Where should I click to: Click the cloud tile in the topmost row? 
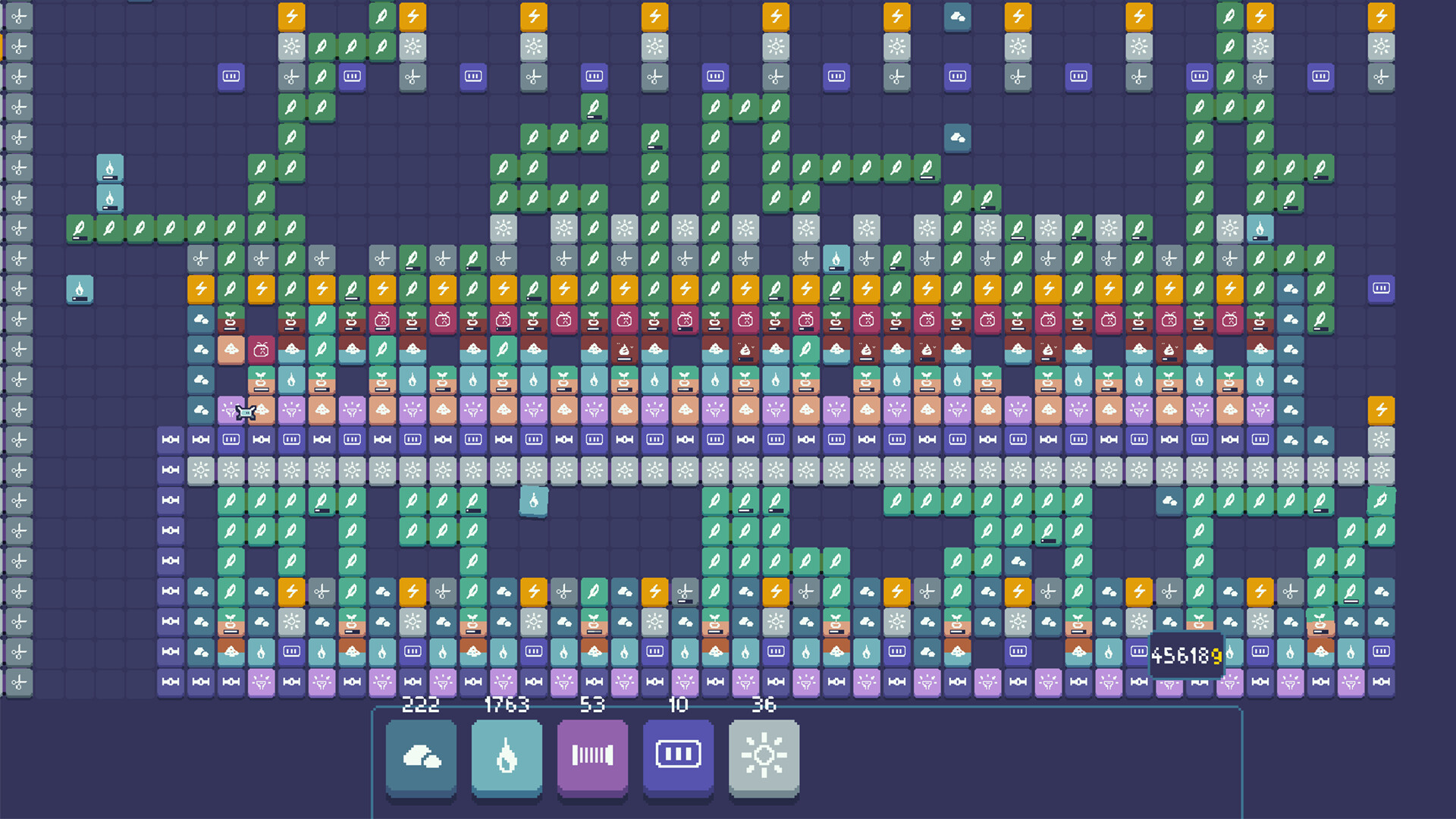[957, 17]
